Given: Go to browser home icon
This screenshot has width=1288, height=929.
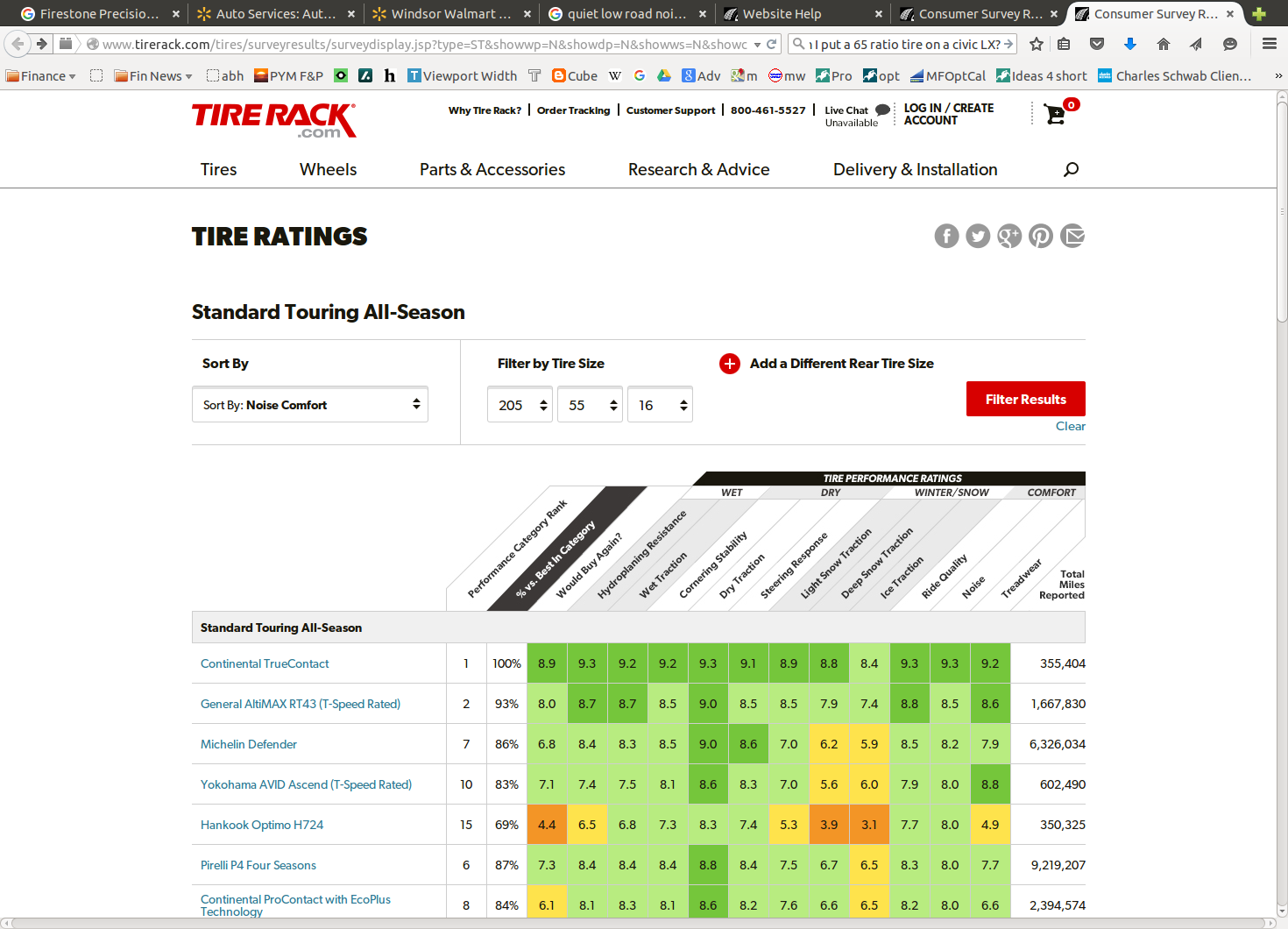Looking at the screenshot, I should [x=1164, y=44].
